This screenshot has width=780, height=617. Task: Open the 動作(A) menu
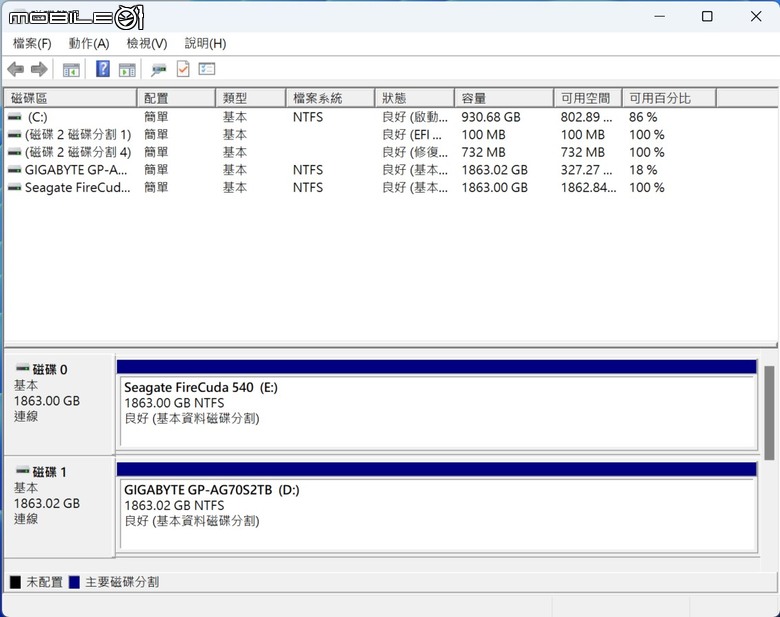tap(89, 44)
